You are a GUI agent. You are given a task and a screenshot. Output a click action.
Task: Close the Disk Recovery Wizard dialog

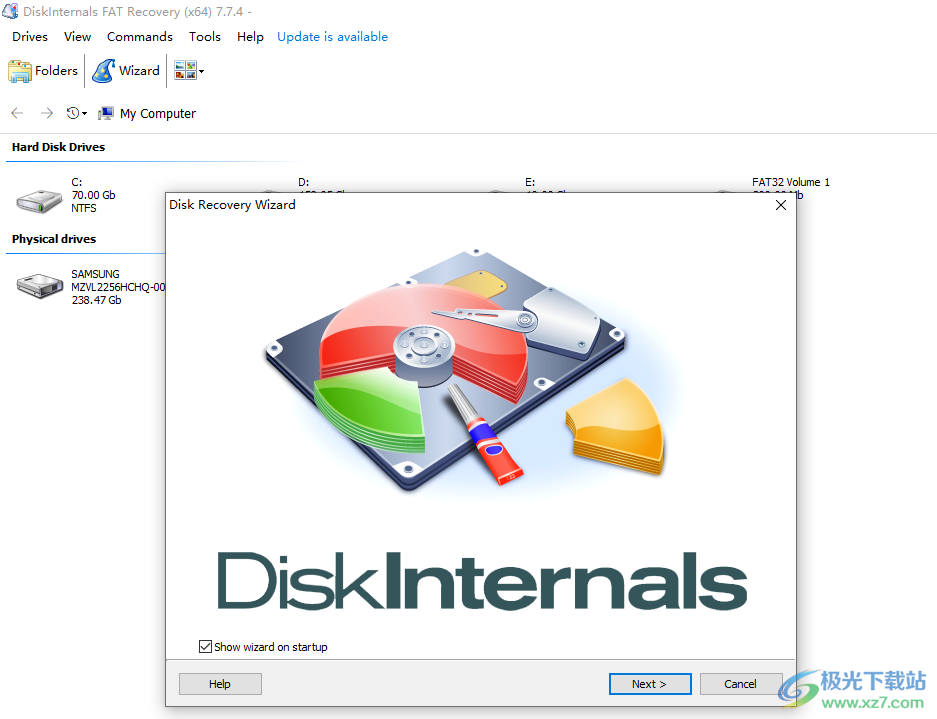tap(780, 205)
